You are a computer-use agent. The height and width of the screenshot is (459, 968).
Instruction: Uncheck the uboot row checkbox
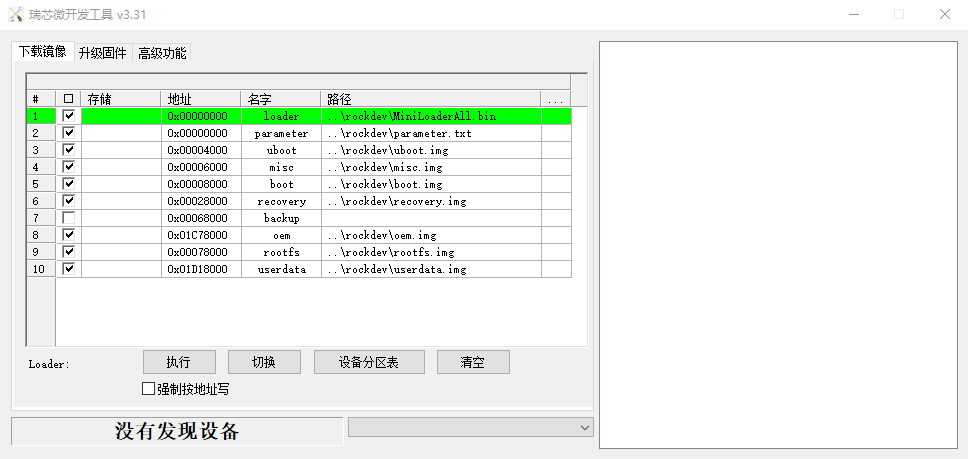(69, 150)
